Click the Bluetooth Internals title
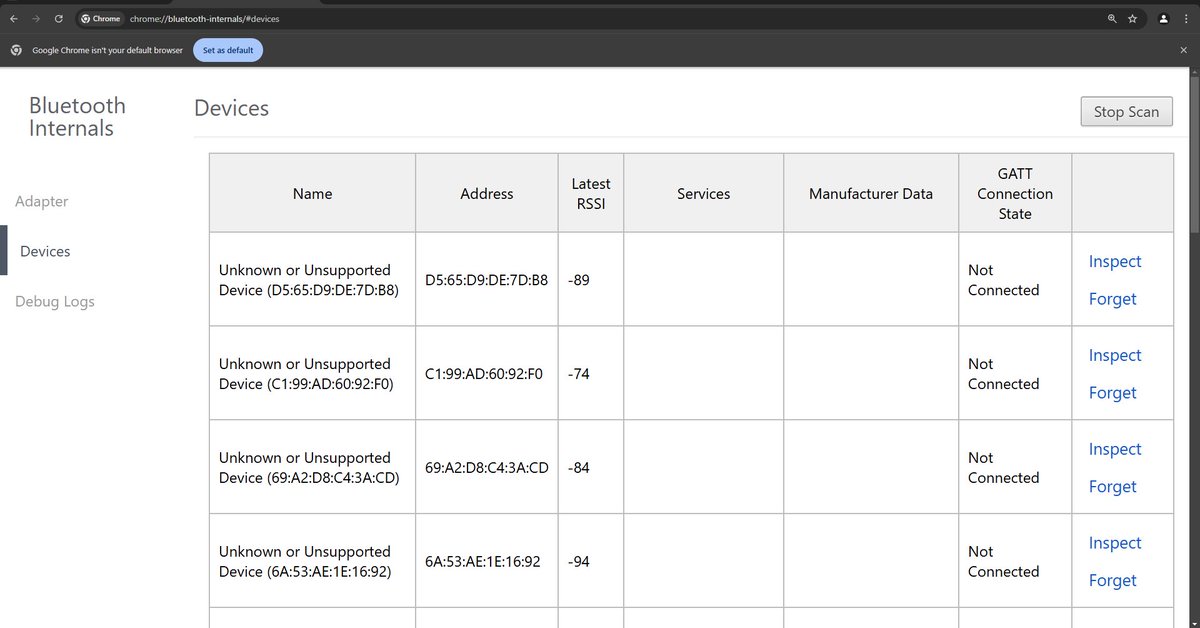 tap(77, 117)
